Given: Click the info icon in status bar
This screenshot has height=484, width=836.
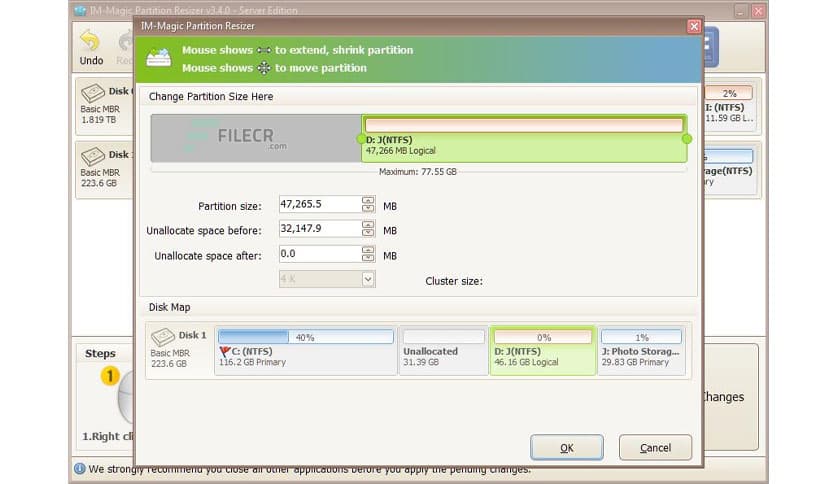Looking at the screenshot, I should 79,469.
